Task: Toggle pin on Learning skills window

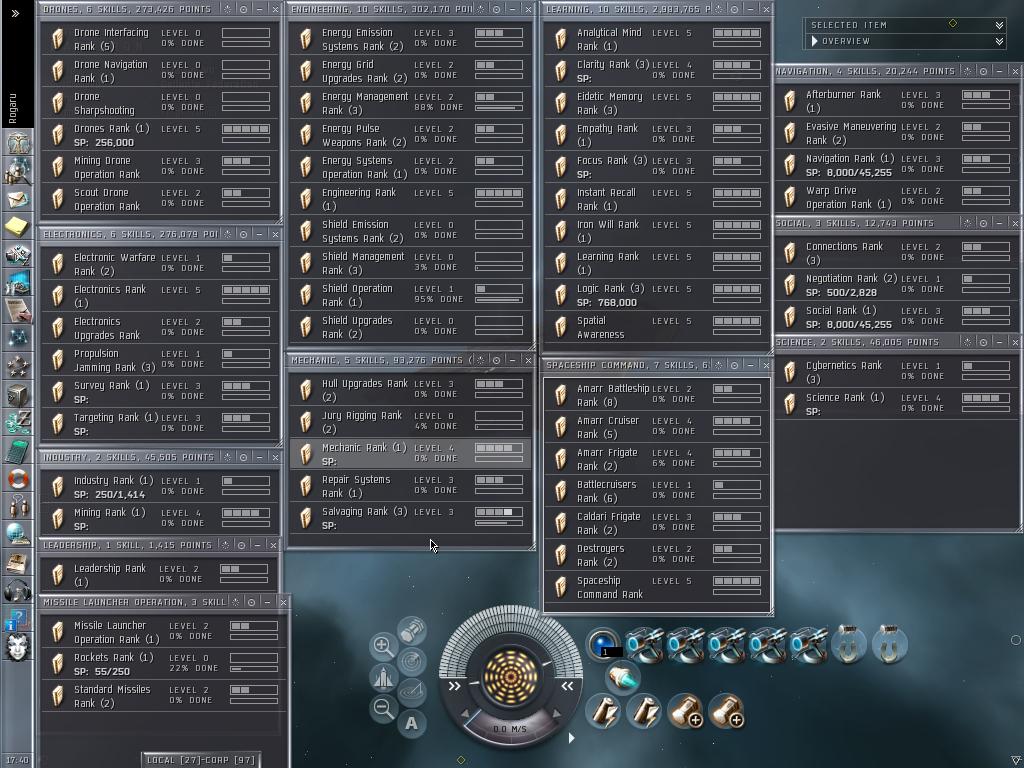Action: coord(718,9)
